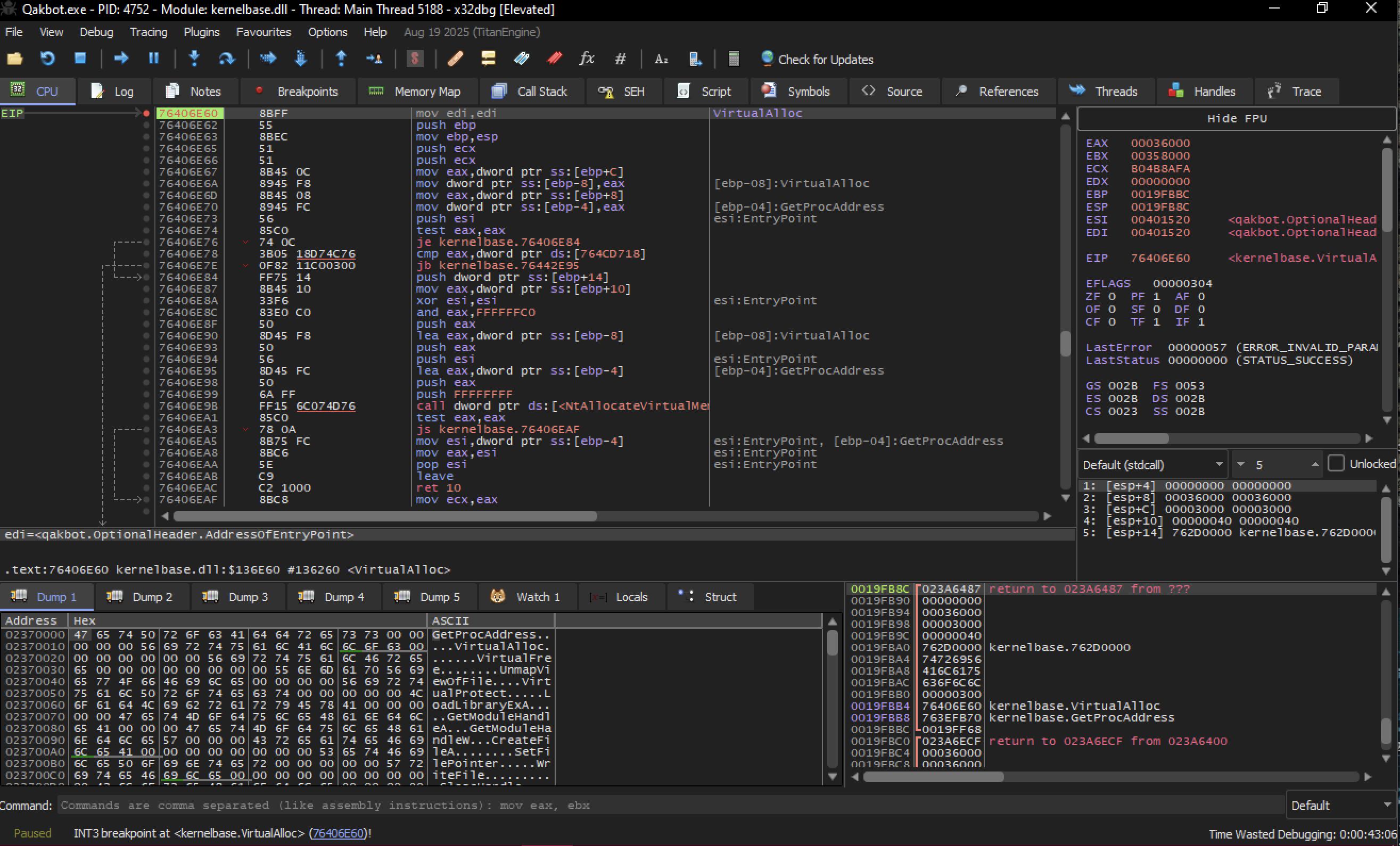Image resolution: width=1400 pixels, height=846 pixels.
Task: Run the program with the blue arrow
Action: point(120,59)
